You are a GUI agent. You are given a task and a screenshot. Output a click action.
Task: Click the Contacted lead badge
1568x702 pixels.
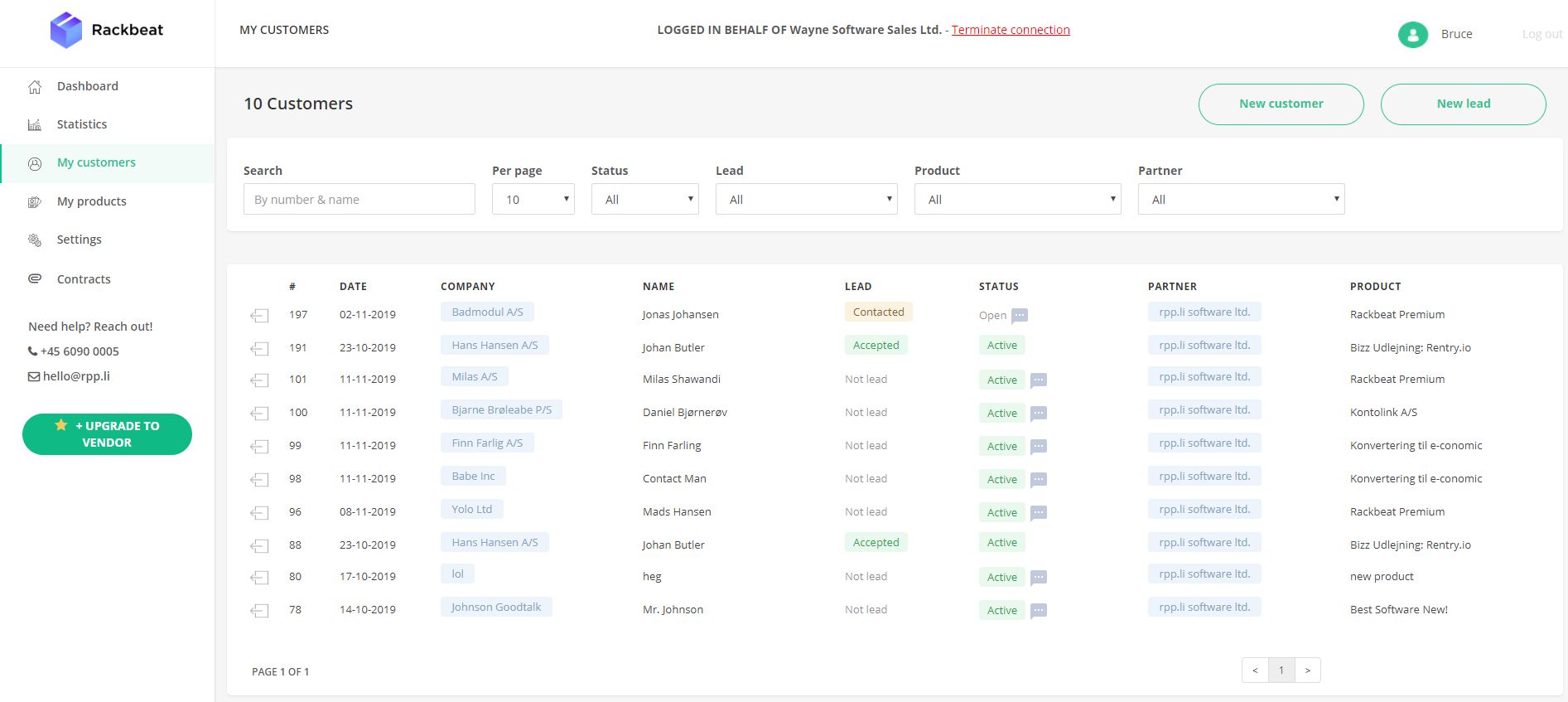click(x=879, y=312)
